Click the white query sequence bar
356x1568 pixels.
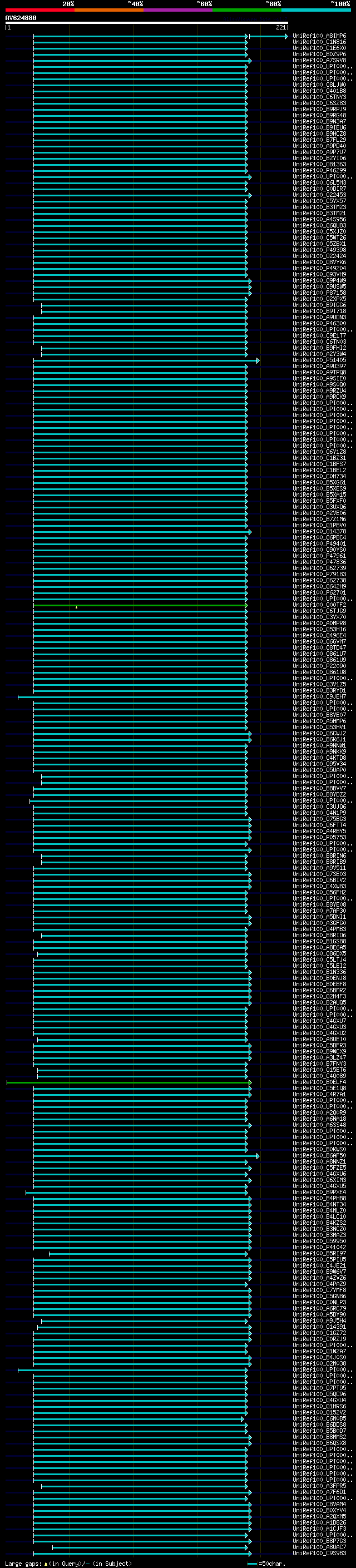[x=147, y=22]
